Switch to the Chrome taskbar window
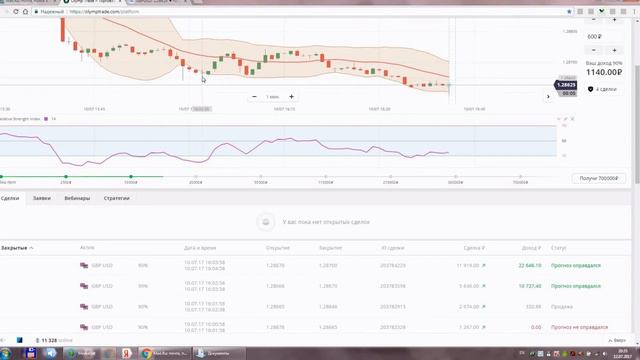This screenshot has width=640, height=360. [164, 353]
